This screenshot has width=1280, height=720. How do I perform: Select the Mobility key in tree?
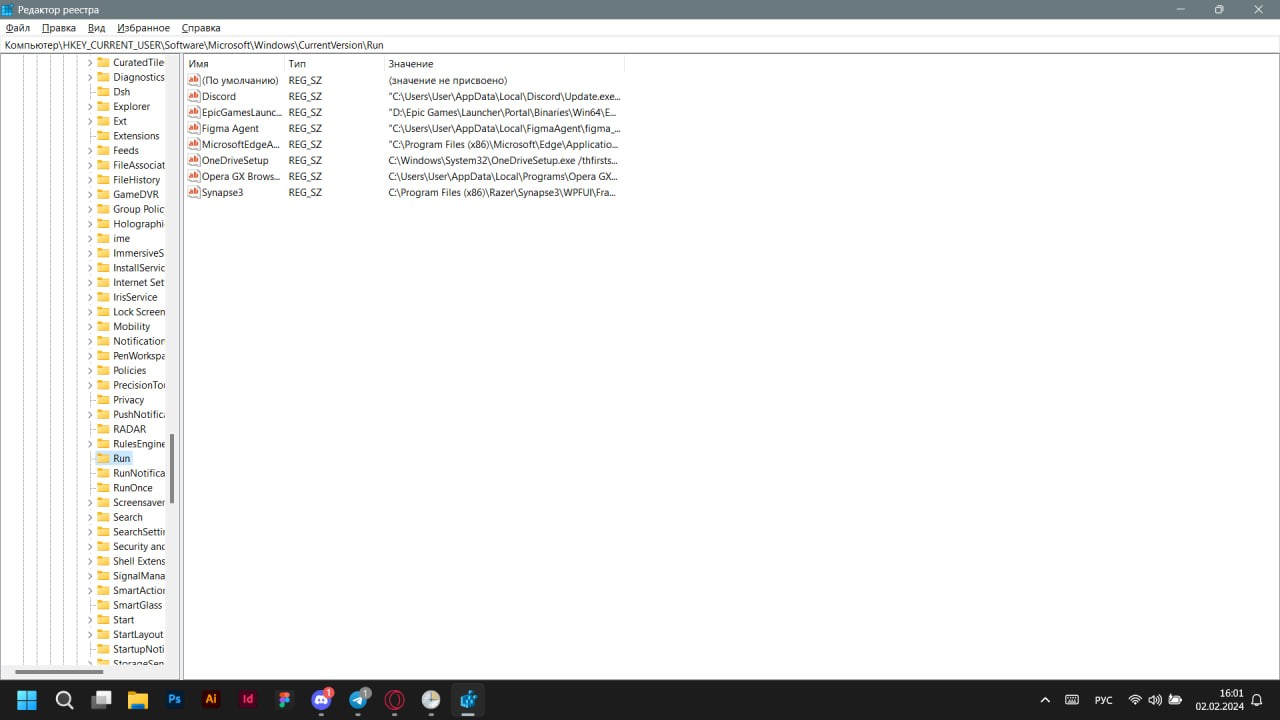131,326
